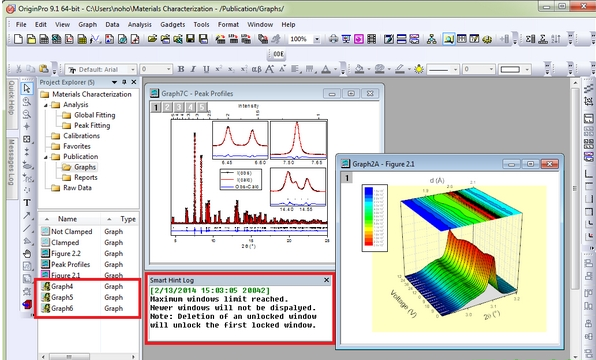Sort list by Name column header

click(x=67, y=219)
